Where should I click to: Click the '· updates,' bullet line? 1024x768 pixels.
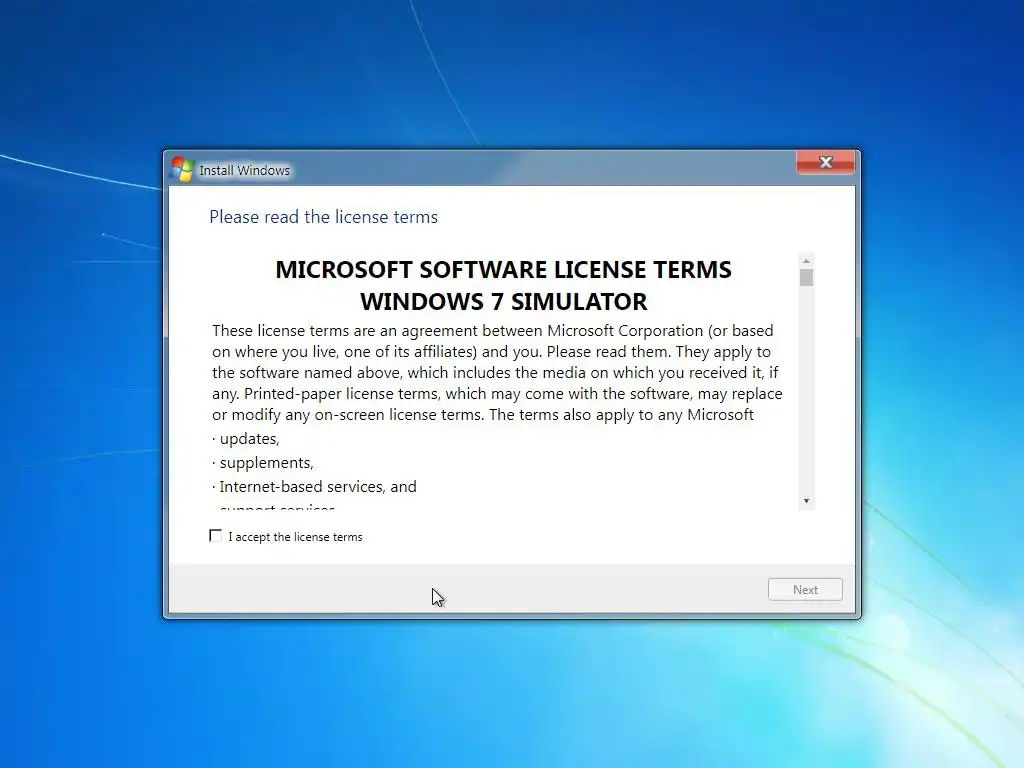point(246,439)
